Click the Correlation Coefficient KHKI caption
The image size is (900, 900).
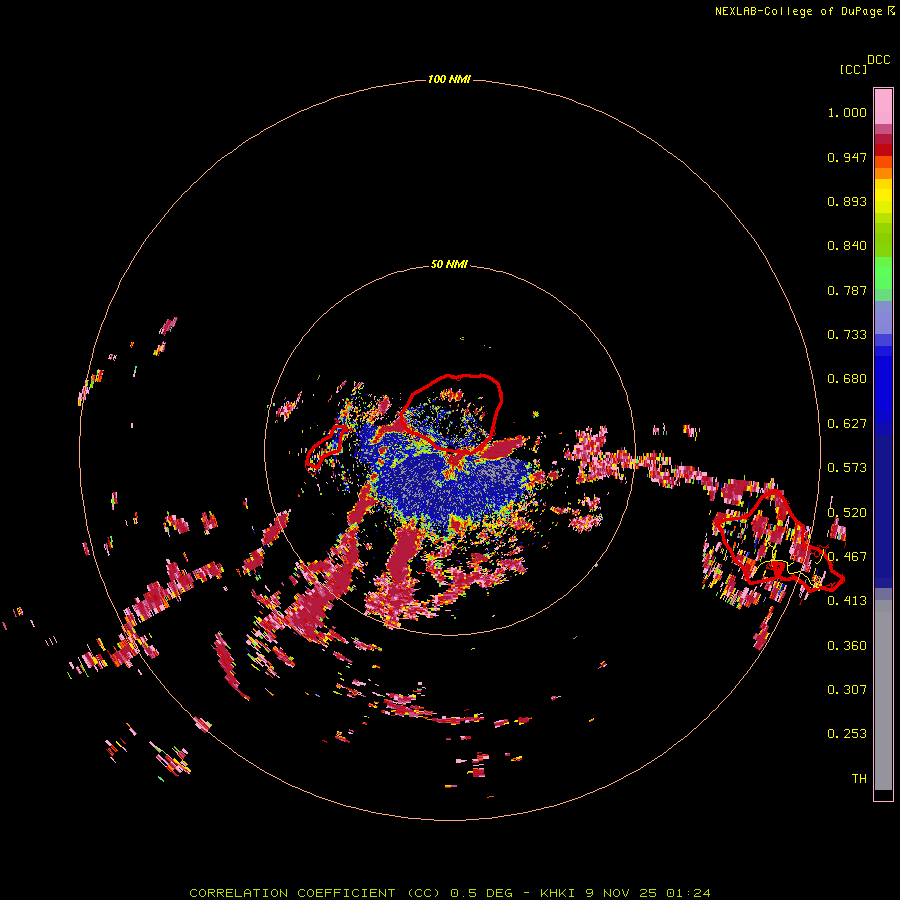pyautogui.click(x=450, y=893)
